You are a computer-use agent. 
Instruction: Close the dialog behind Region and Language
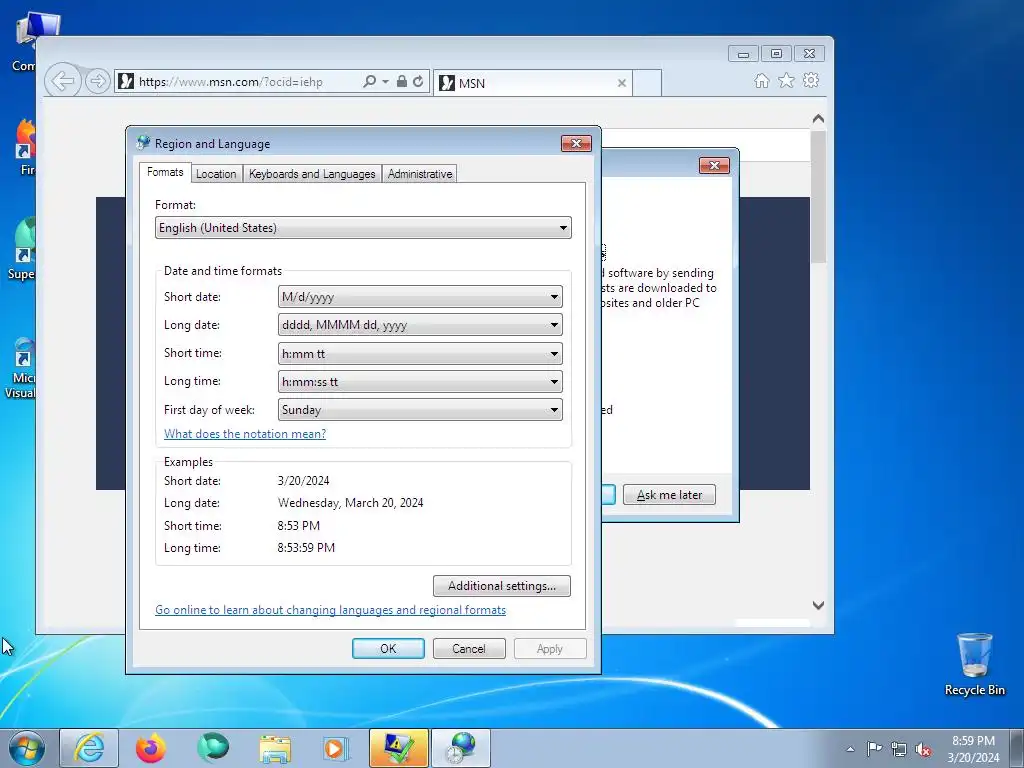[x=714, y=166]
